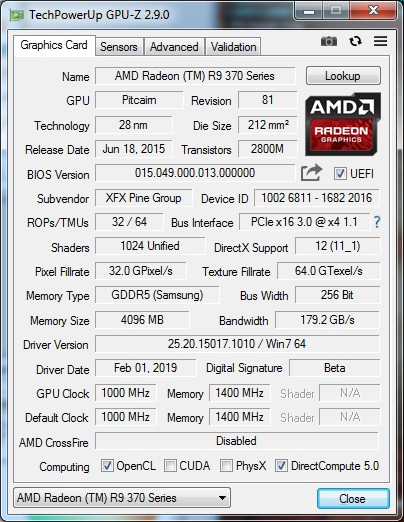Viewport: 404px width, 522px height.
Task: Click the Lookup button
Action: 343,76
